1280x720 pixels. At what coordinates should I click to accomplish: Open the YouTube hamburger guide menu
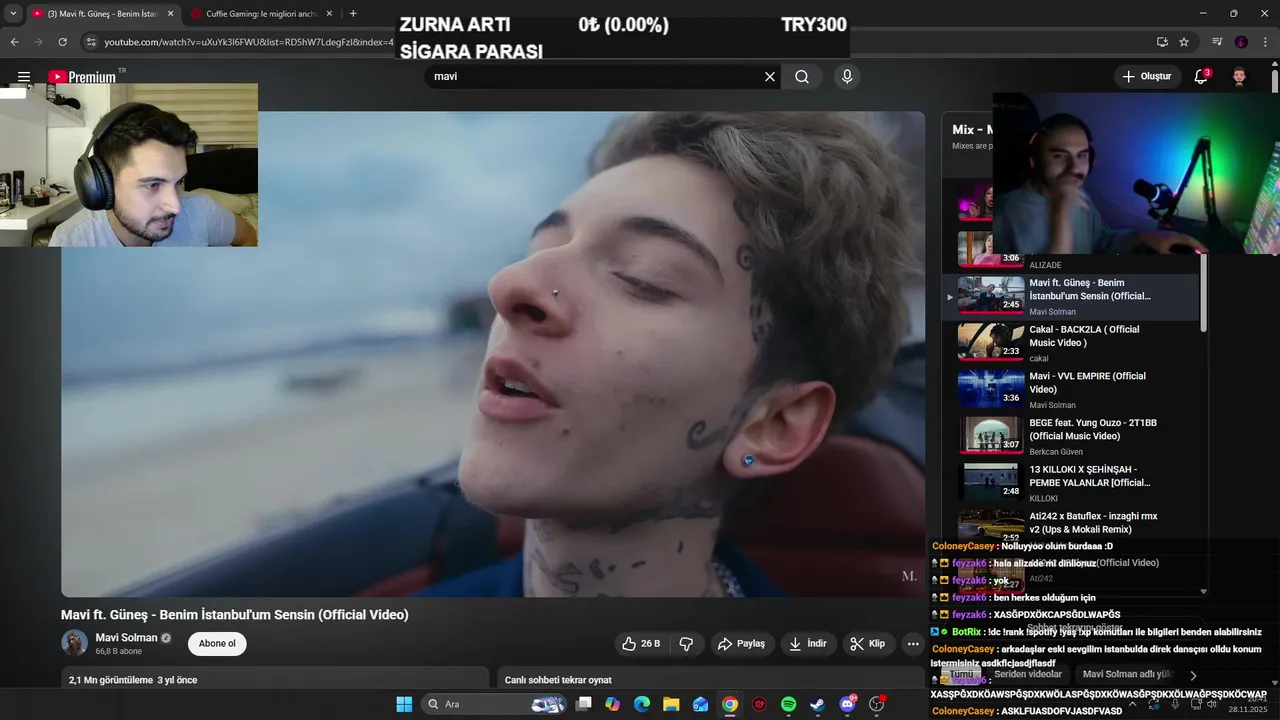23,77
